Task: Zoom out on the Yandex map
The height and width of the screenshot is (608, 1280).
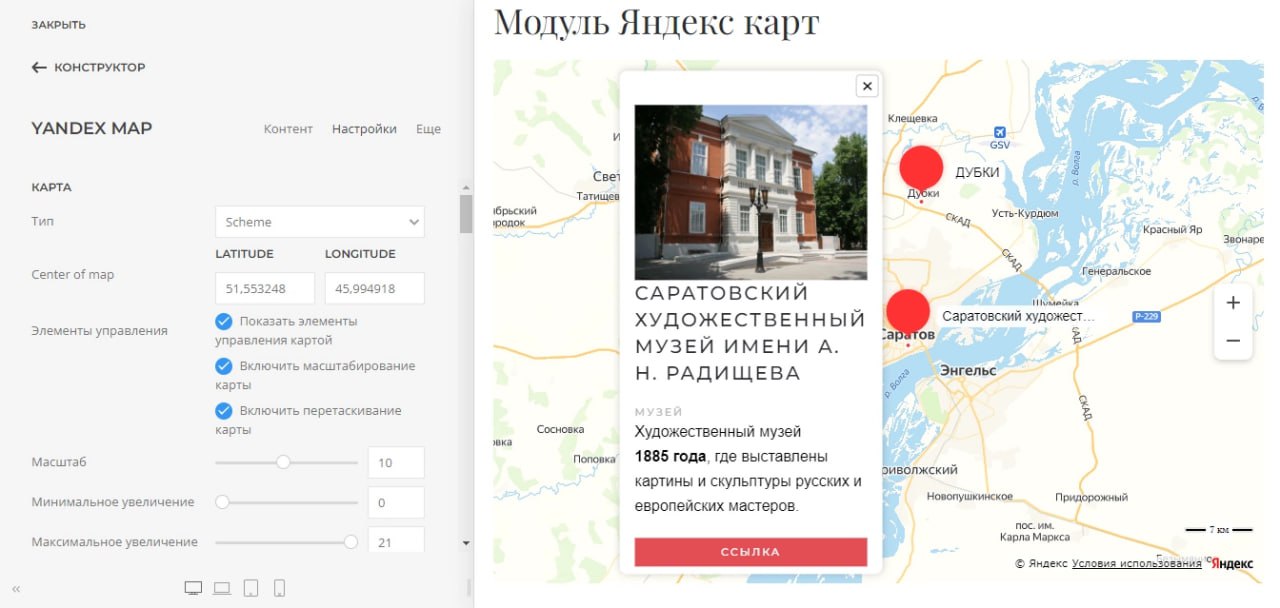Action: coord(1233,341)
